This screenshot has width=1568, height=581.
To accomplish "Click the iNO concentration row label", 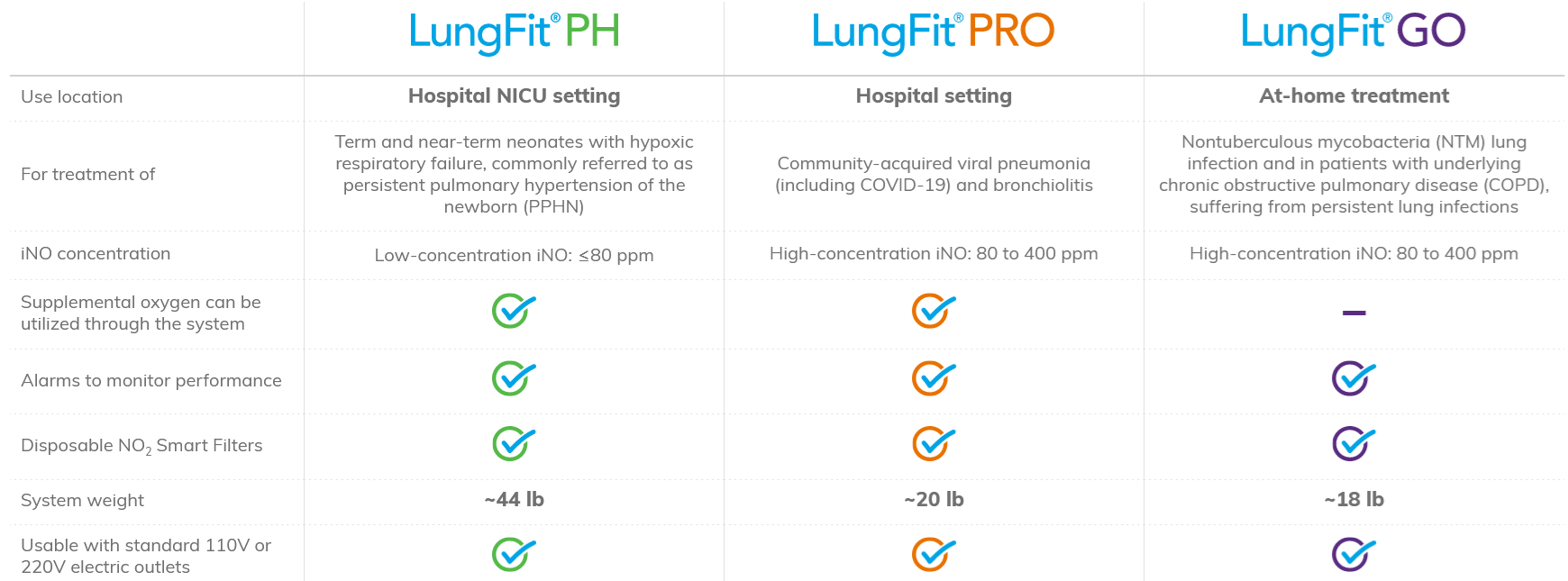I will pyautogui.click(x=96, y=253).
